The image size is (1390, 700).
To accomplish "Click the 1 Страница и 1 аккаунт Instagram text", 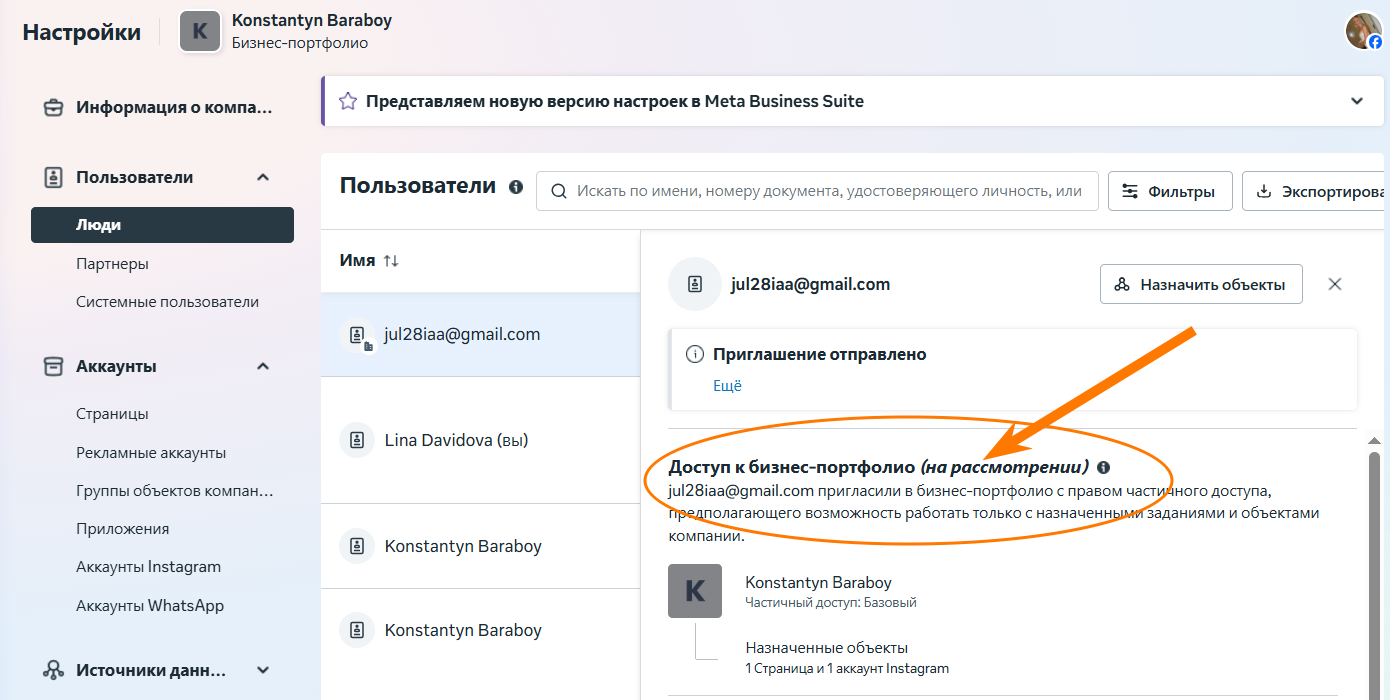I will pyautogui.click(x=847, y=669).
